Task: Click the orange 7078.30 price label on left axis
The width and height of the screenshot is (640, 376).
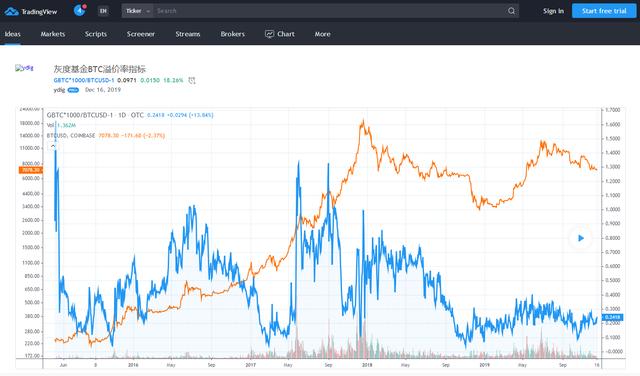Action: click(x=31, y=170)
